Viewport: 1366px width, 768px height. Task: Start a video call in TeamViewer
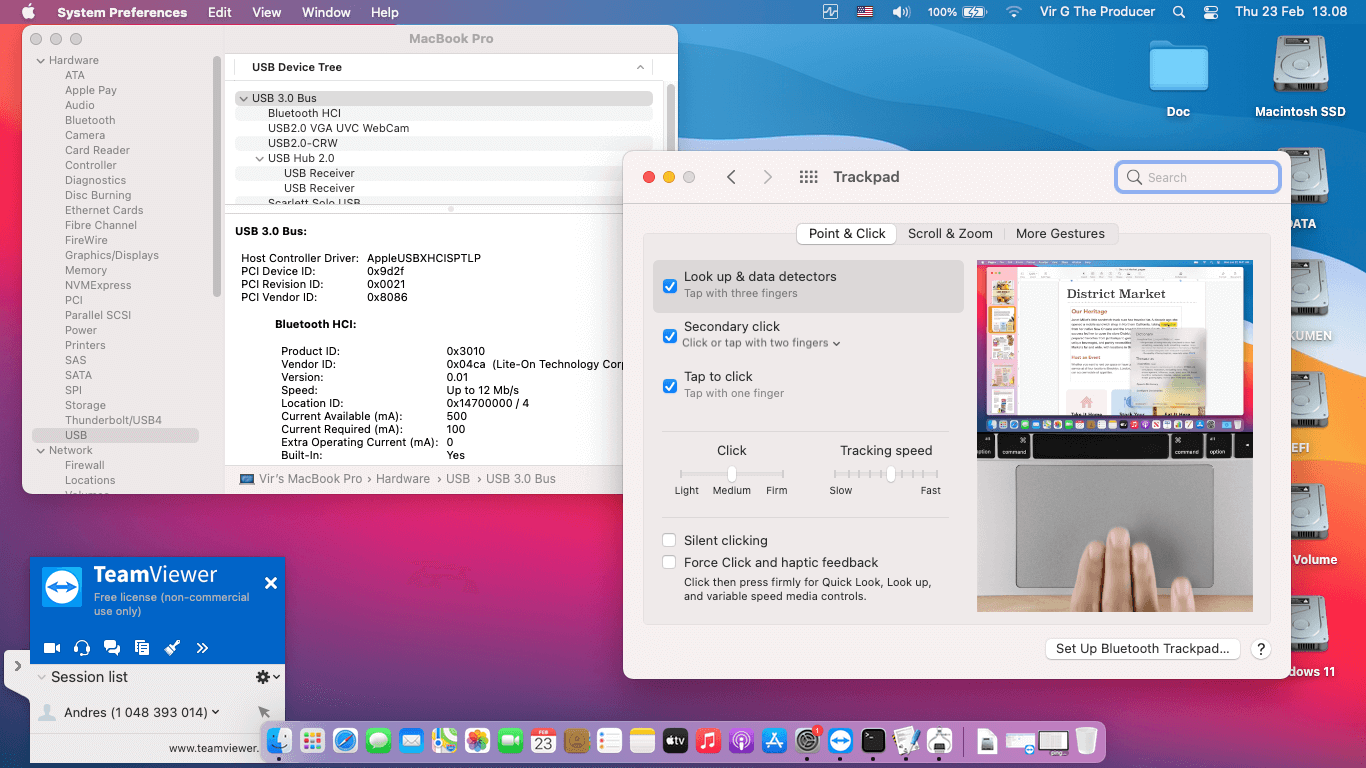(52, 647)
